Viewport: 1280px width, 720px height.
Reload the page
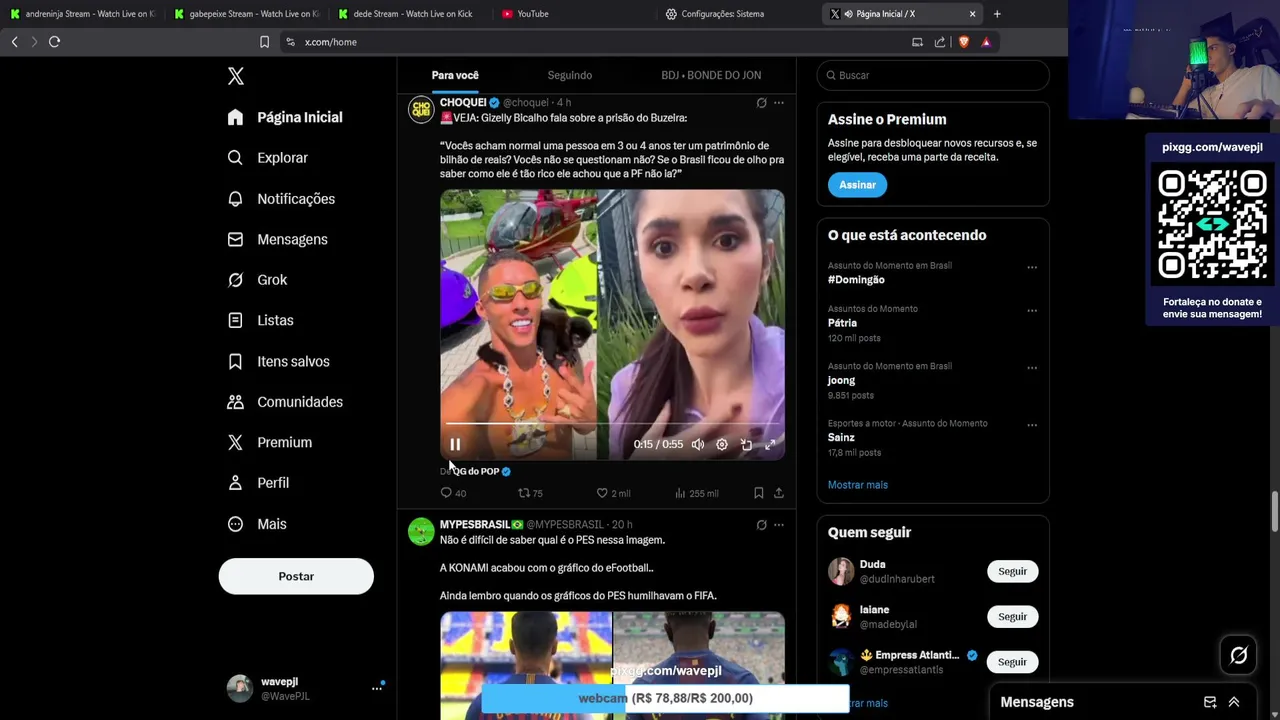coord(55,42)
